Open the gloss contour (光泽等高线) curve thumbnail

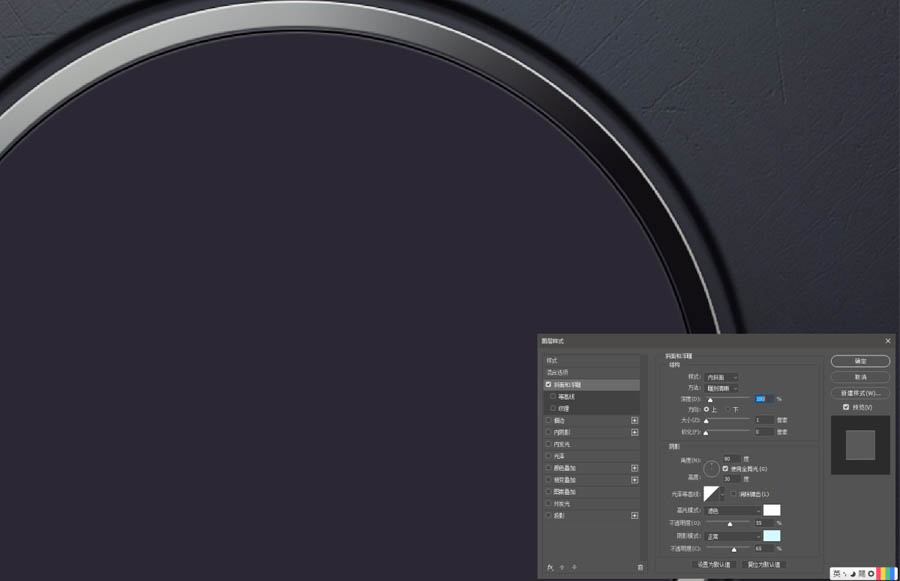[x=711, y=494]
